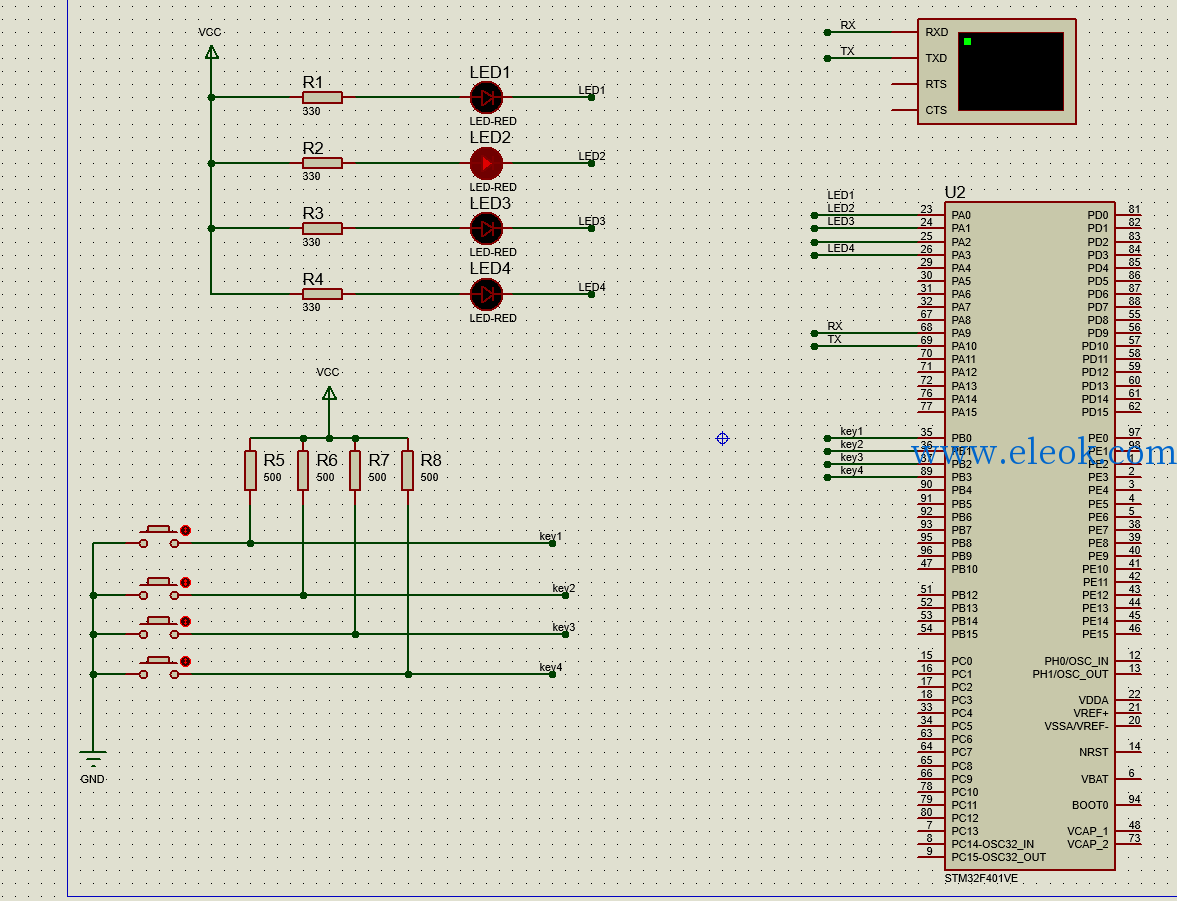The width and height of the screenshot is (1177, 901).
Task: Select the R1 resistor symbol
Action: click(322, 98)
